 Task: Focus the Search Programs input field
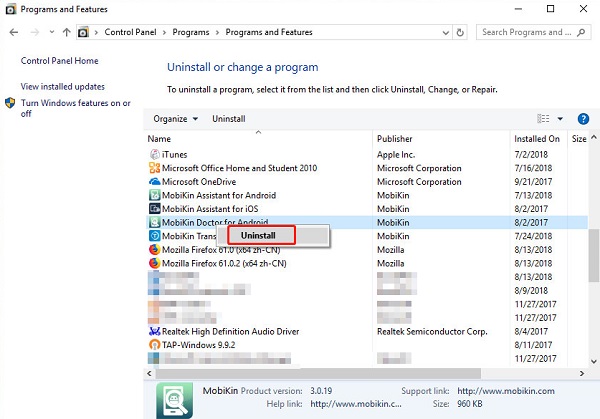click(x=527, y=32)
